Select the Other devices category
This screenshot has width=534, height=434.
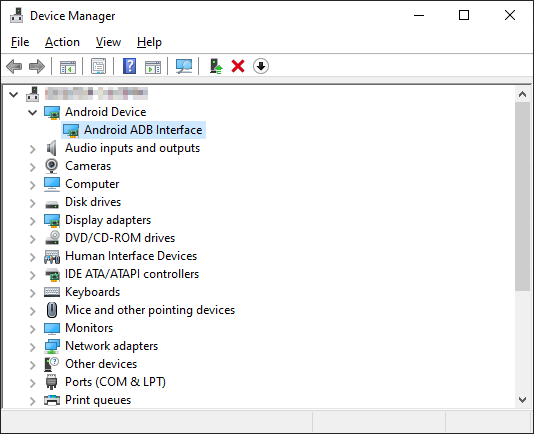[x=101, y=364]
